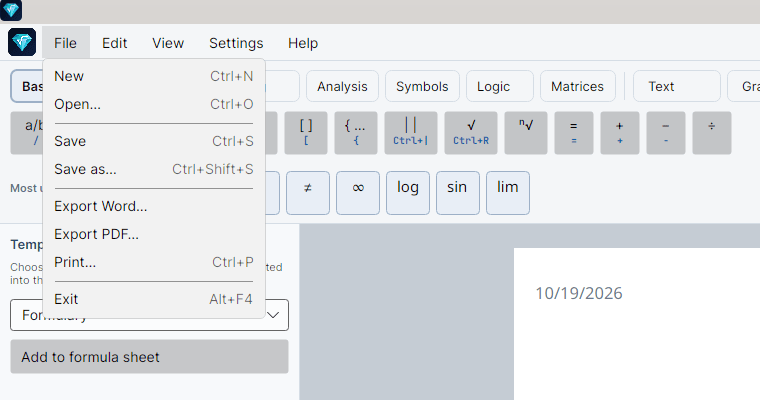Viewport: 760px width, 400px height.
Task: Insert log function
Action: [408, 192]
